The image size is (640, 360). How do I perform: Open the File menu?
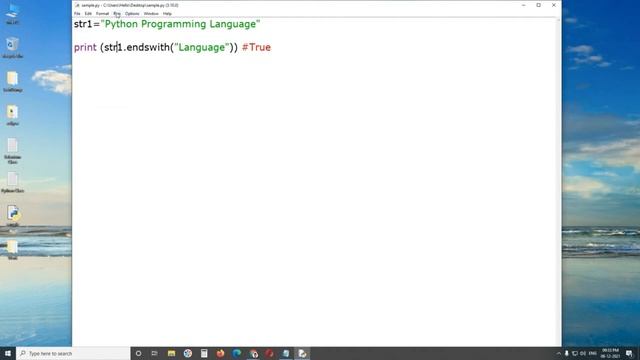[77, 13]
